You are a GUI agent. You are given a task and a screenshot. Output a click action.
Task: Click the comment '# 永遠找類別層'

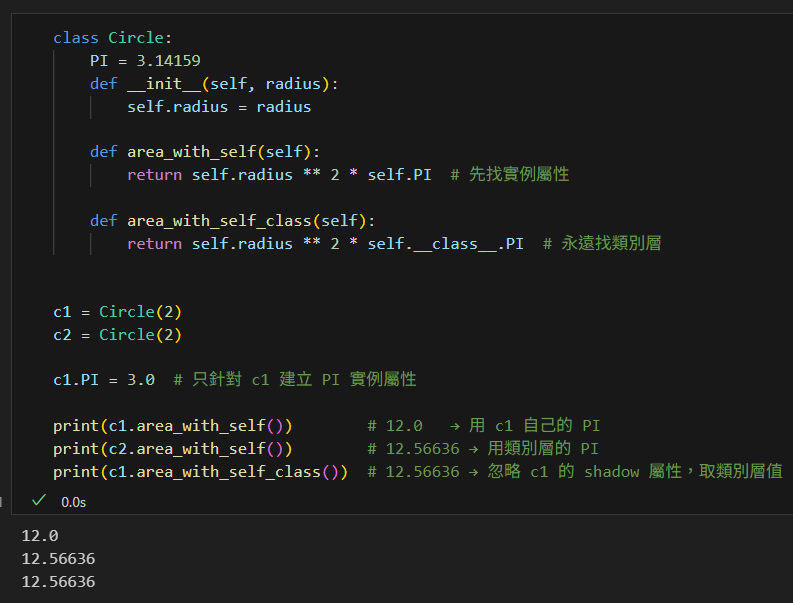pyautogui.click(x=602, y=244)
